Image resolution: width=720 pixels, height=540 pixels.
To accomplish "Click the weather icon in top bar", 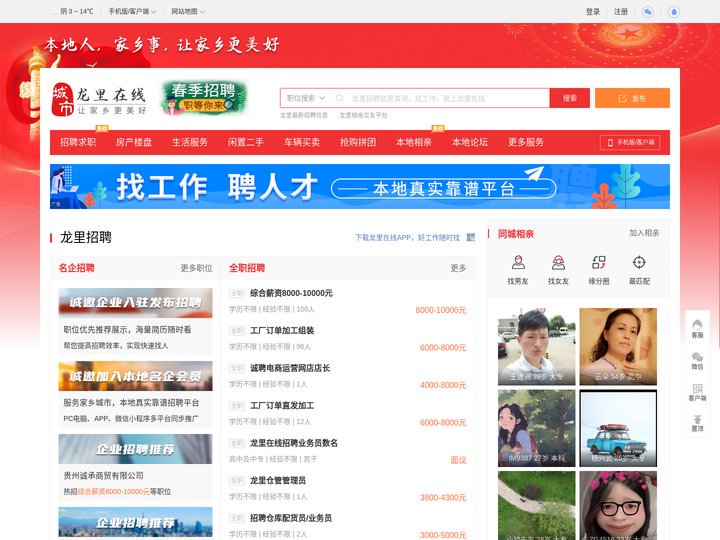I will pos(54,11).
